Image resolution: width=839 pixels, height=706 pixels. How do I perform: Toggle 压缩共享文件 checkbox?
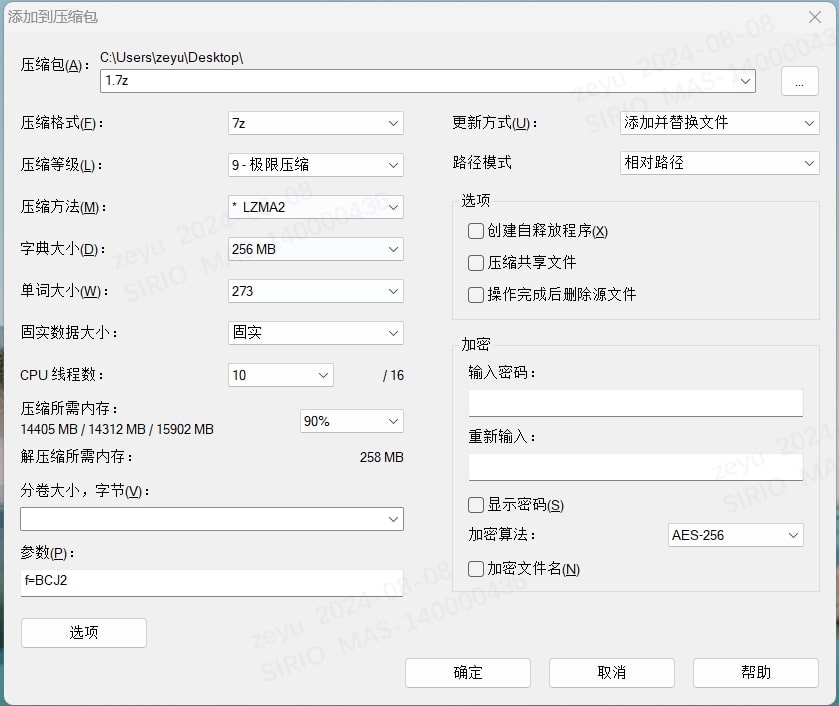[x=476, y=263]
